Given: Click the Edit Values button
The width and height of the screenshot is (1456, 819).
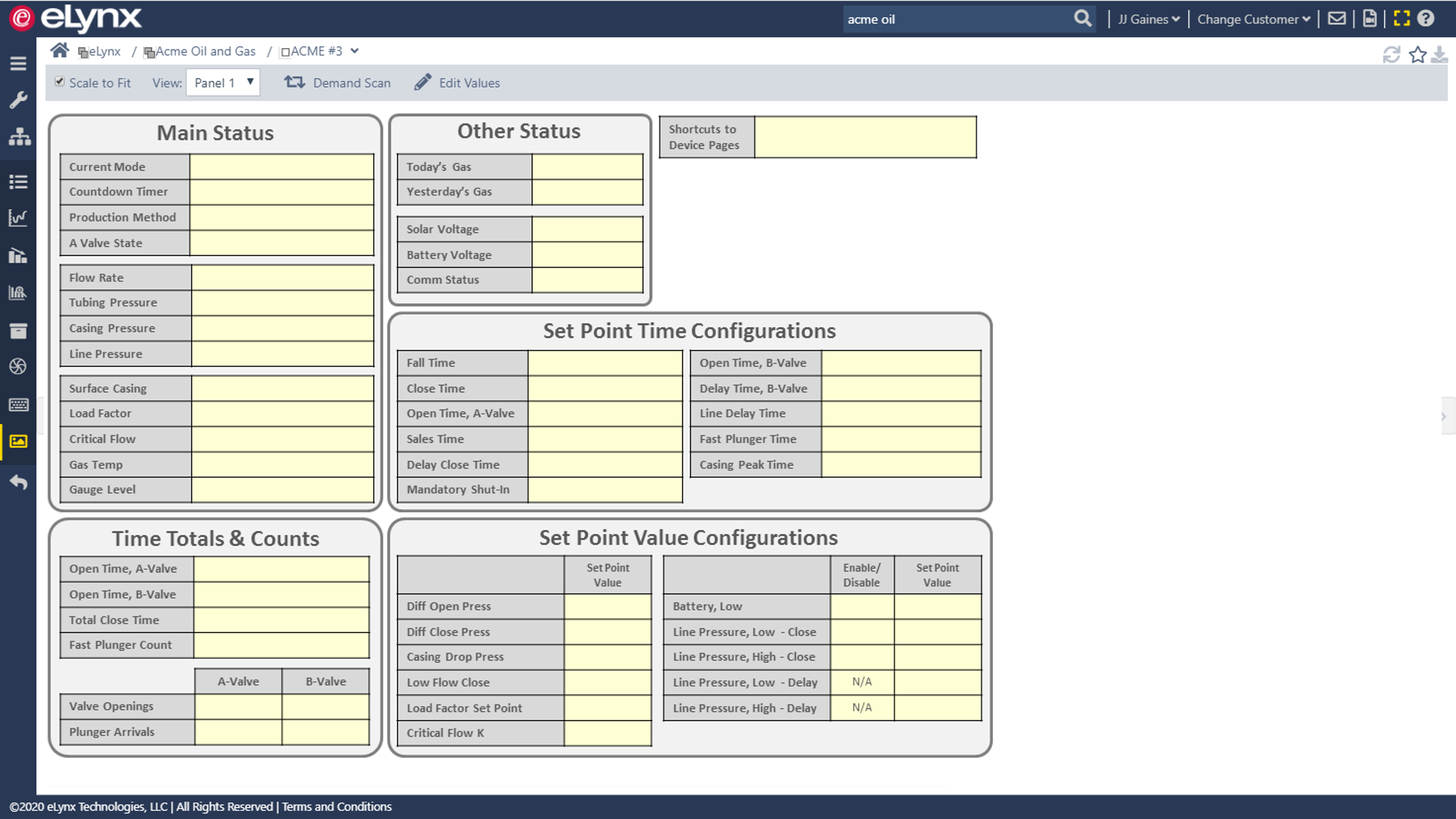Looking at the screenshot, I should pos(457,83).
